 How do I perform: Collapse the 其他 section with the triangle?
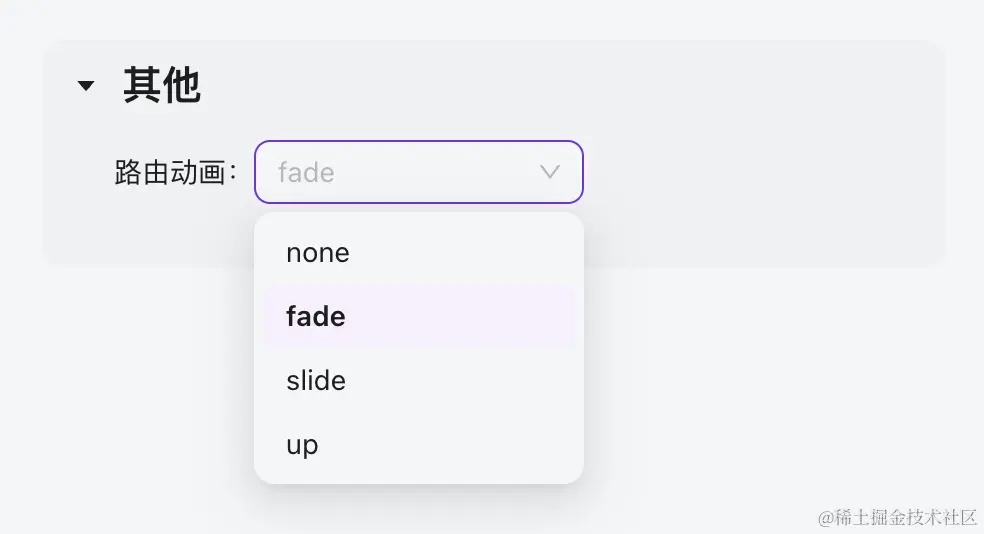pyautogui.click(x=86, y=87)
